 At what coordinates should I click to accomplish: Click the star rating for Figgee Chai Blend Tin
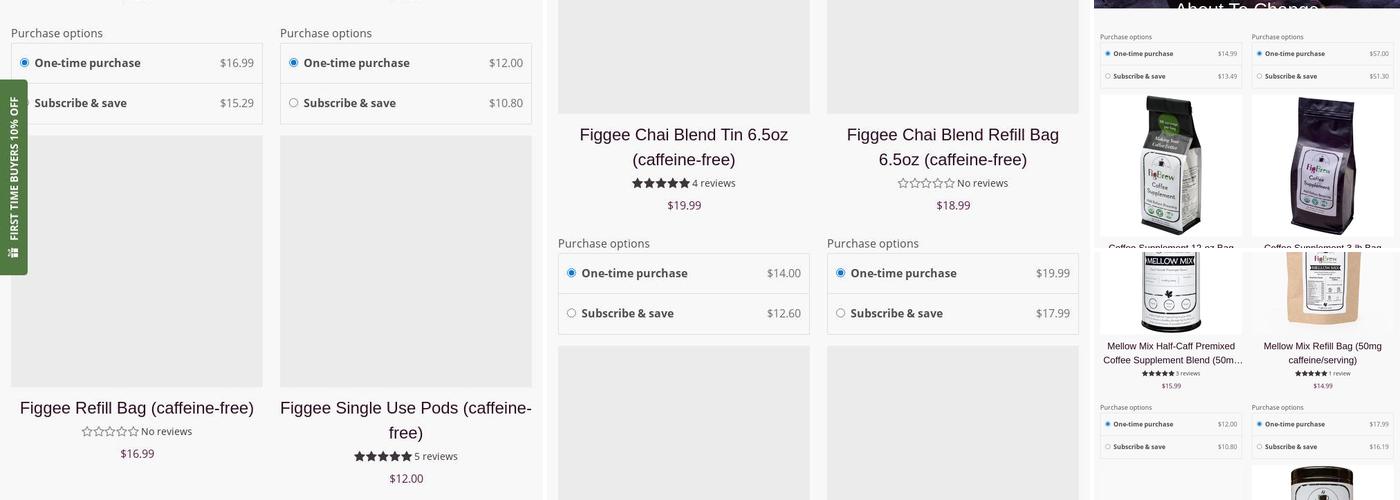[x=661, y=183]
